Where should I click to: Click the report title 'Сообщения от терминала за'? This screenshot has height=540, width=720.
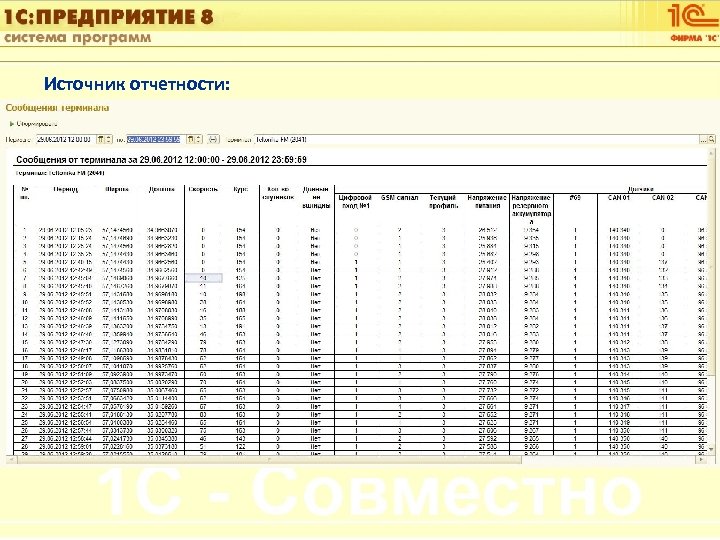(161, 160)
